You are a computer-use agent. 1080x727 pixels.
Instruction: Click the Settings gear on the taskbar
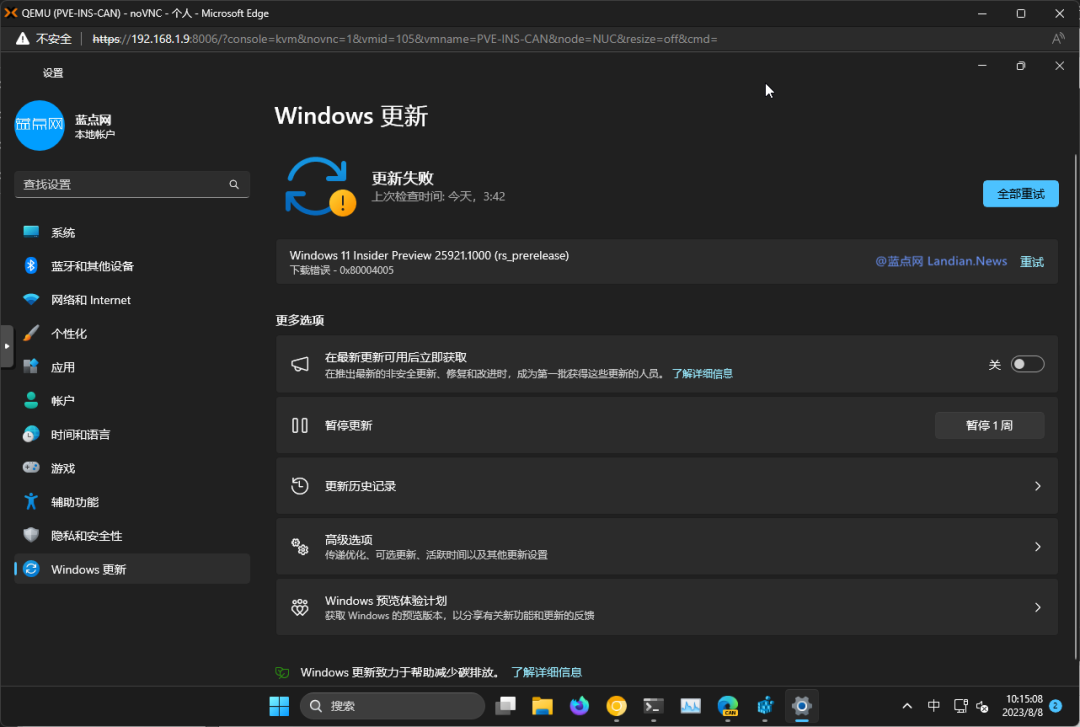(802, 706)
